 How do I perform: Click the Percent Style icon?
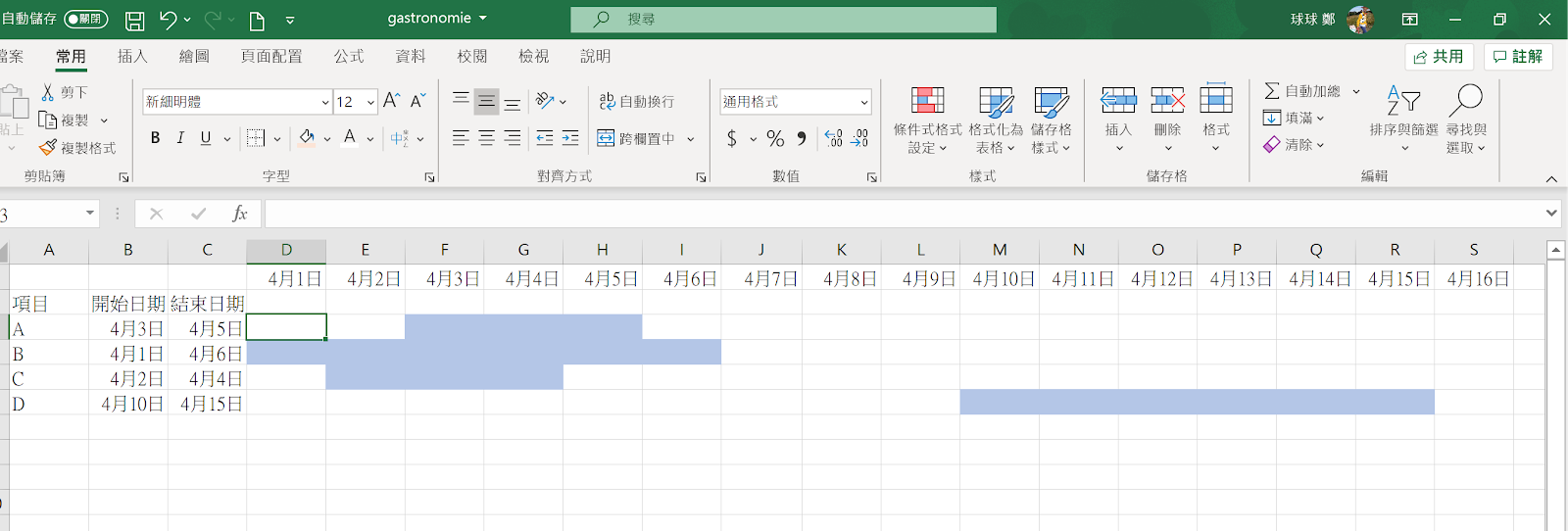[775, 139]
